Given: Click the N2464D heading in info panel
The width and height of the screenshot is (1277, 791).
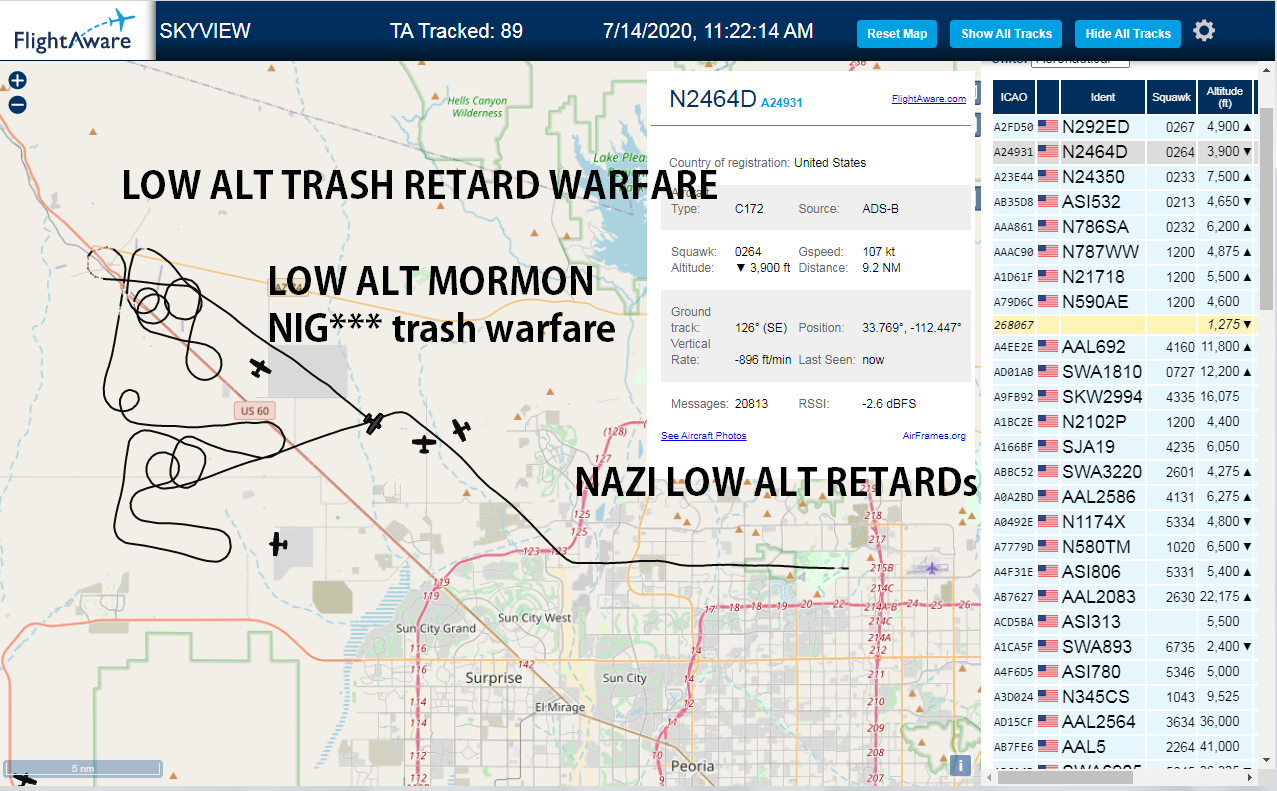Looking at the screenshot, I should 713,98.
